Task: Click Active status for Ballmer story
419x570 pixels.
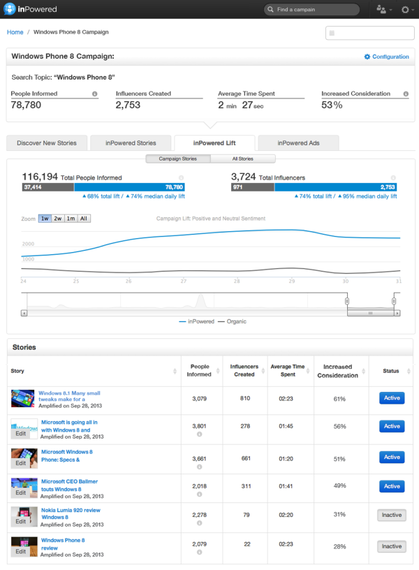Action: (x=392, y=486)
